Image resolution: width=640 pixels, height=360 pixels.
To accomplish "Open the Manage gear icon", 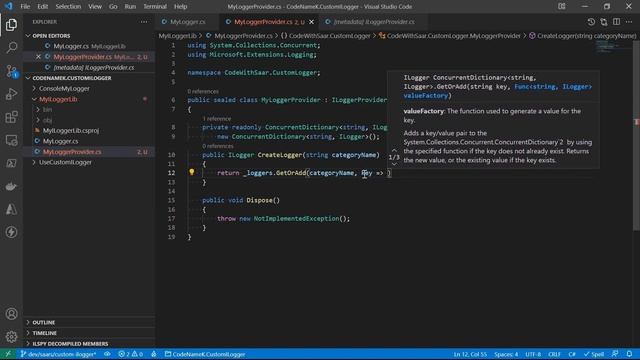I will pyautogui.click(x=11, y=337).
